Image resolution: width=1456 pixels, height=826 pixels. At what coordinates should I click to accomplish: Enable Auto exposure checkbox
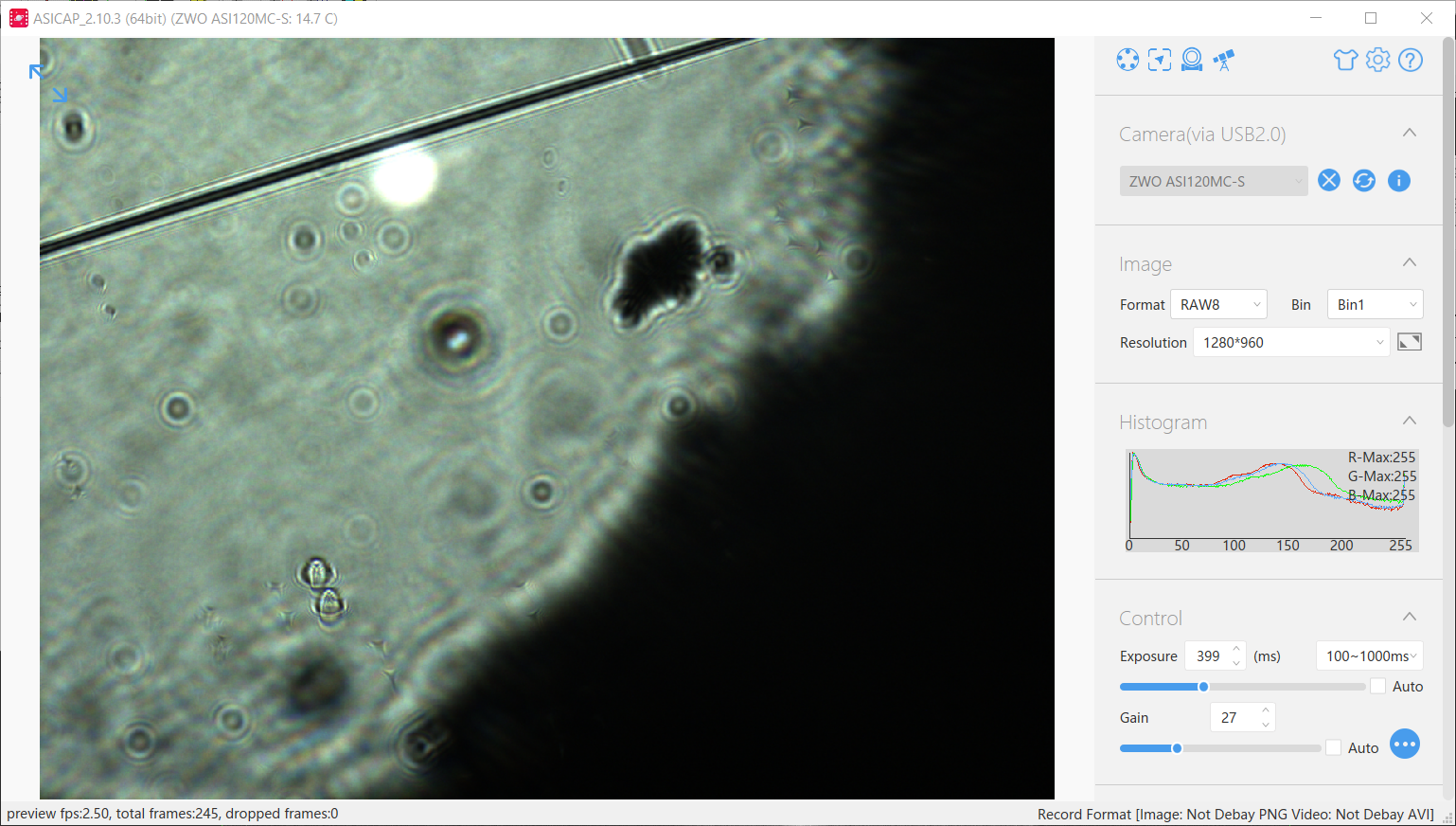tap(1377, 686)
